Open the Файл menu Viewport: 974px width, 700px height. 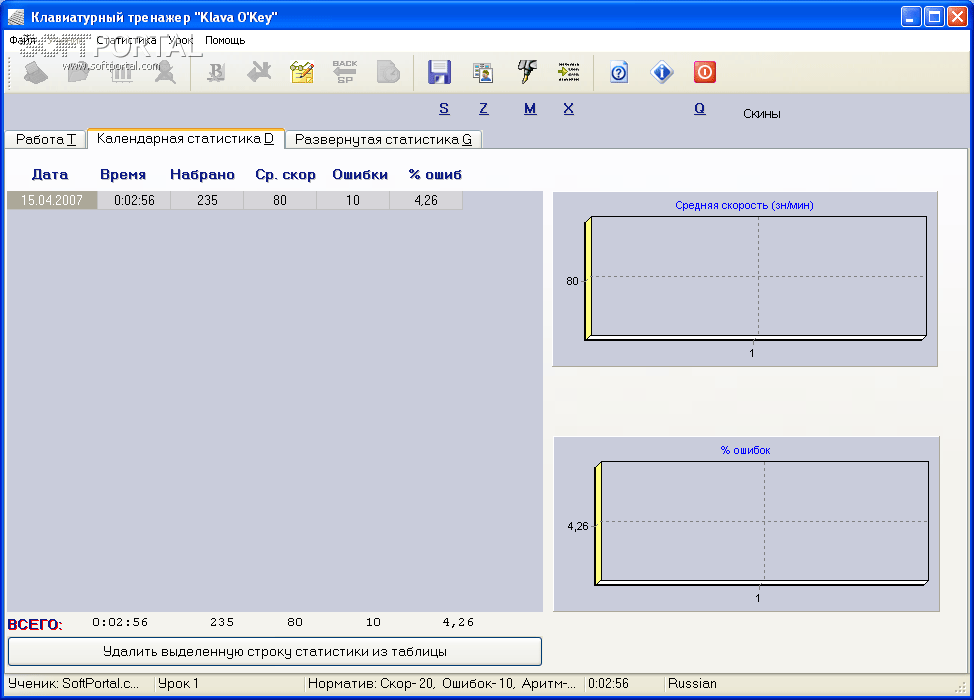click(x=22, y=40)
